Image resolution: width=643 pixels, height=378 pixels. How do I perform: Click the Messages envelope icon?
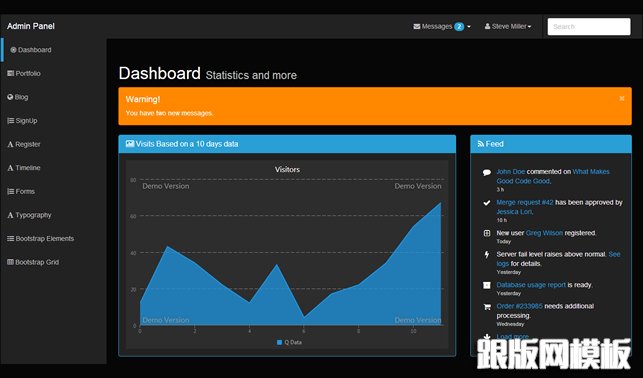pos(417,26)
